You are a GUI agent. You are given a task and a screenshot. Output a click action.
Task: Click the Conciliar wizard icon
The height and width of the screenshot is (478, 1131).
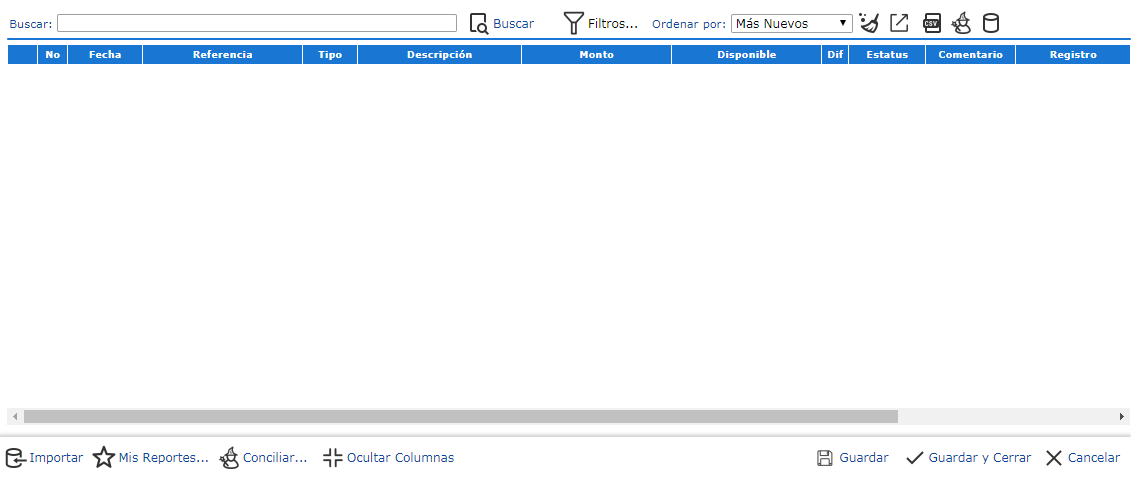pos(229,458)
